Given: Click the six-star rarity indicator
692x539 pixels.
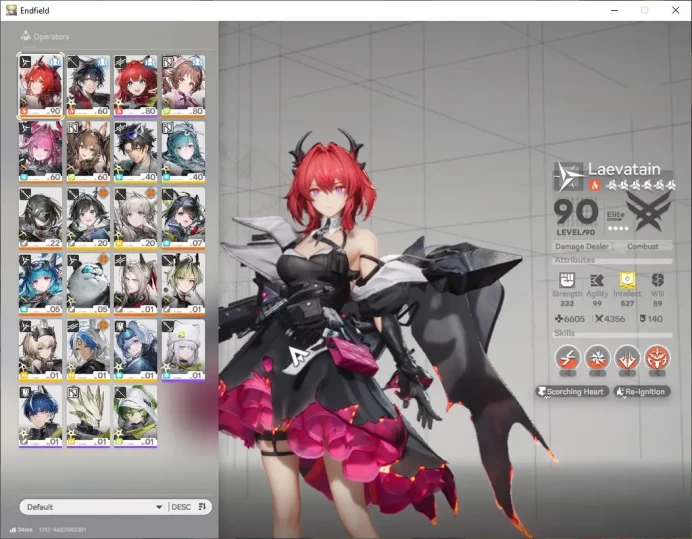Looking at the screenshot, I should (640, 185).
